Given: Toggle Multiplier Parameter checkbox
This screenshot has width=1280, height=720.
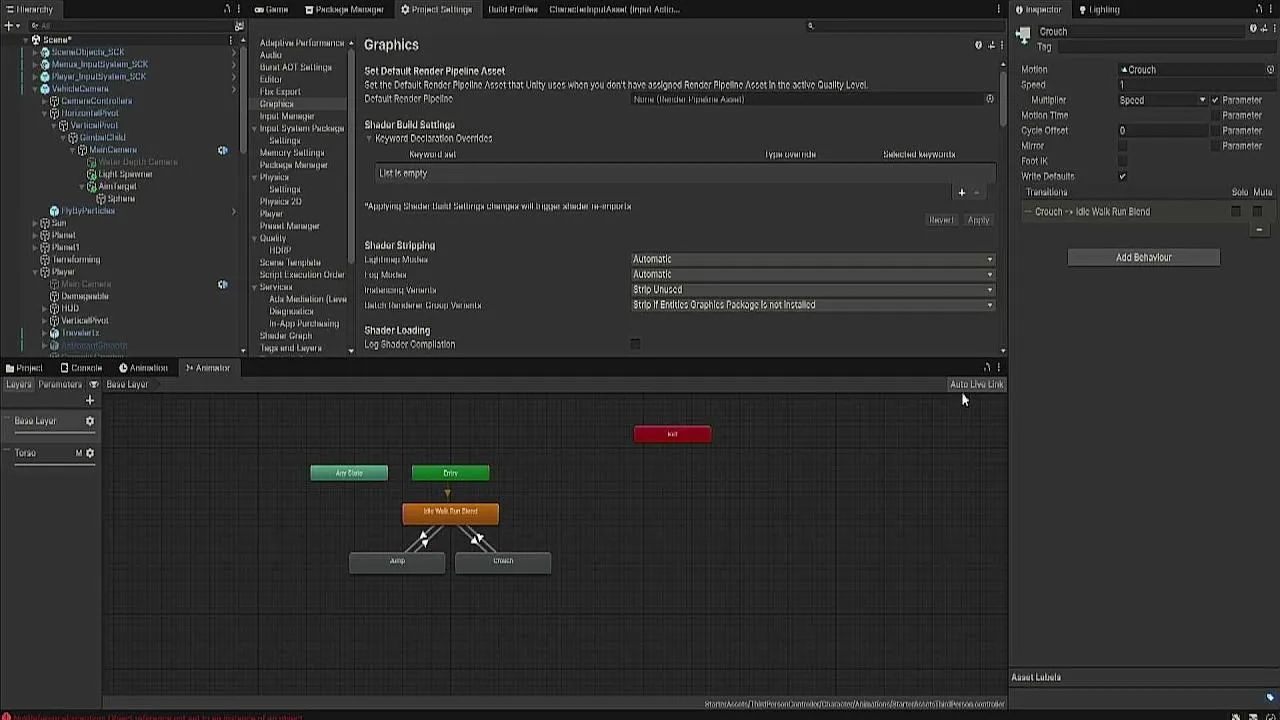Looking at the screenshot, I should [x=1215, y=100].
